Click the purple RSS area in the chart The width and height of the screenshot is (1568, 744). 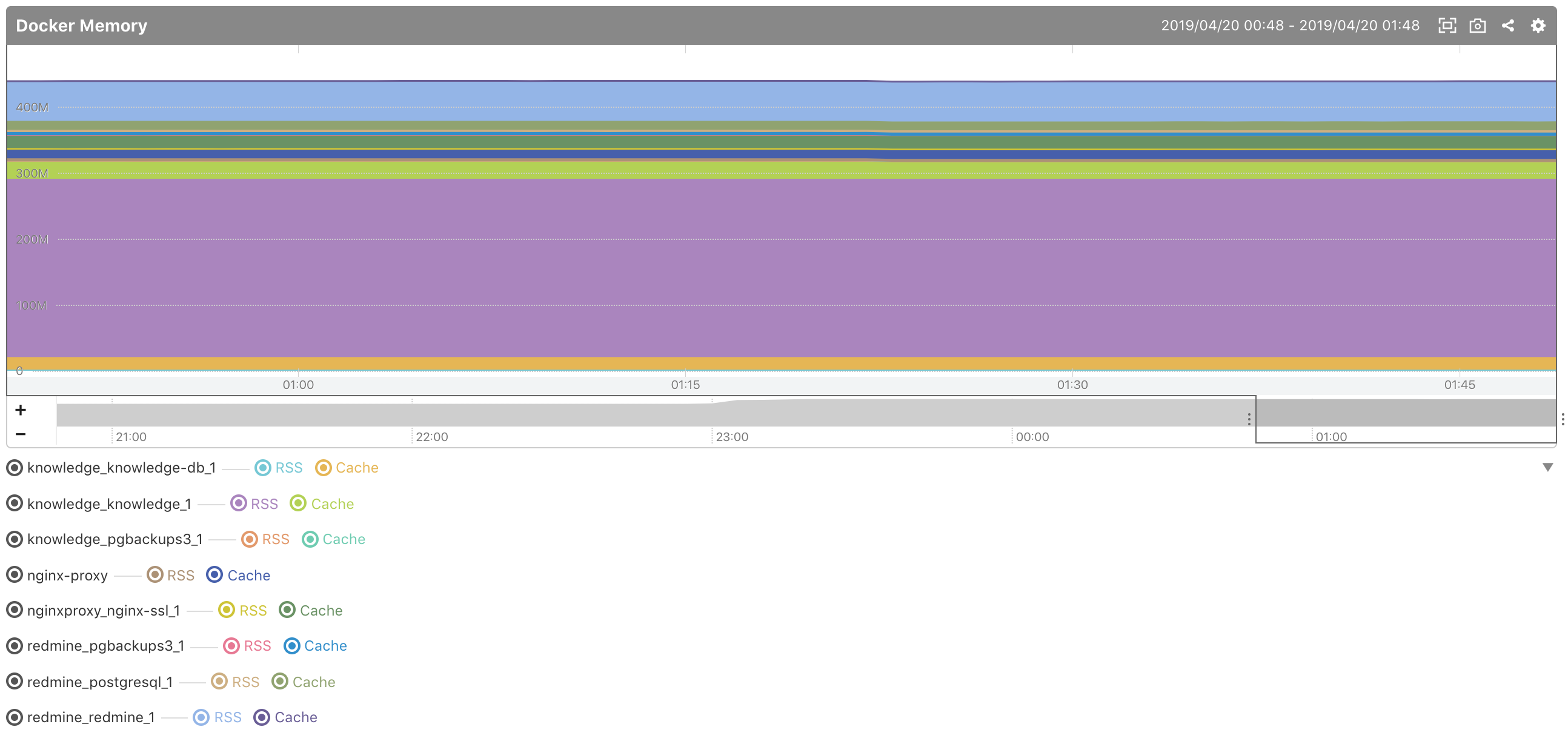(x=779, y=268)
